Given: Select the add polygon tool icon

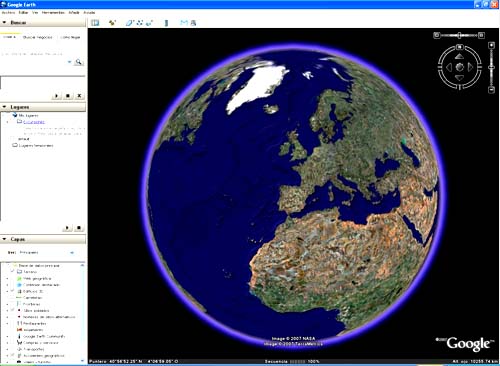Looking at the screenshot, I should point(129,23).
